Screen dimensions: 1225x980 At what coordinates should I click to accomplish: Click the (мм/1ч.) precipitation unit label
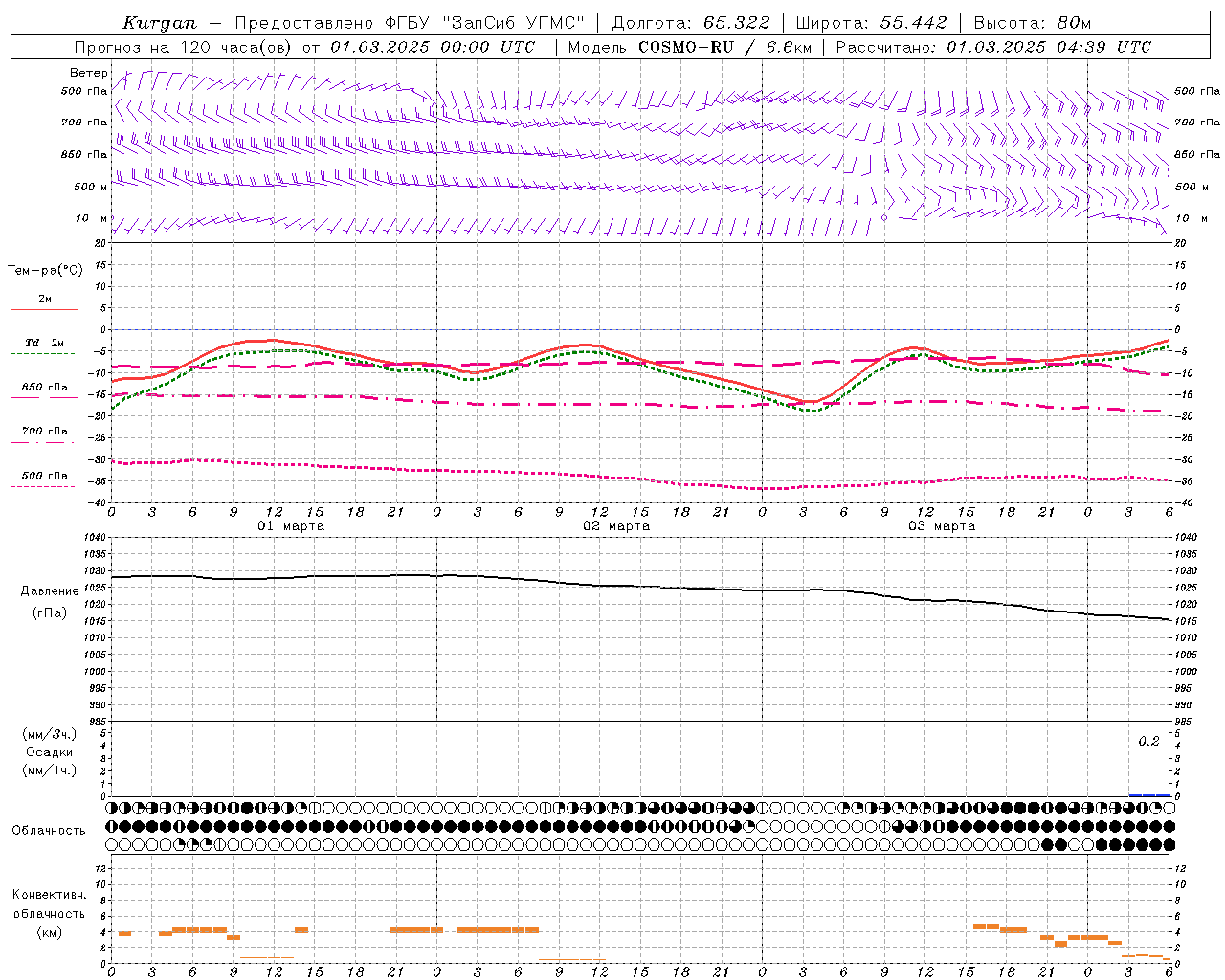click(50, 770)
